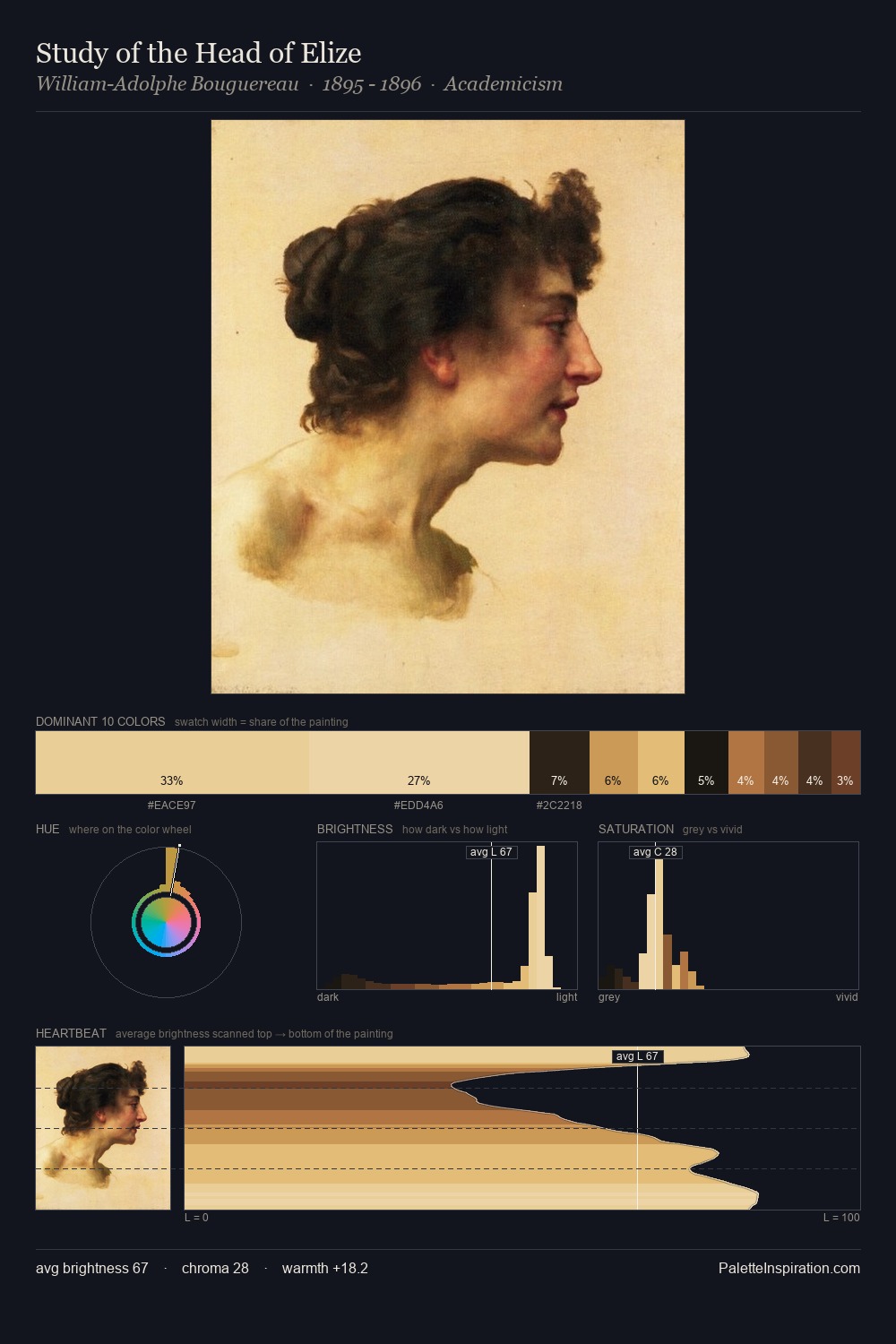Screen dimensions: 896x1344
Task: Click the 'HEARTBEAT' section heading
Action: [71, 1033]
